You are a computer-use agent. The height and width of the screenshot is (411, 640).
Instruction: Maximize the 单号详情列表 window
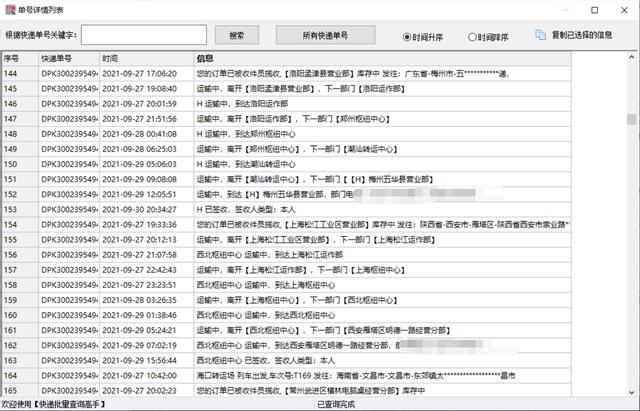point(595,10)
